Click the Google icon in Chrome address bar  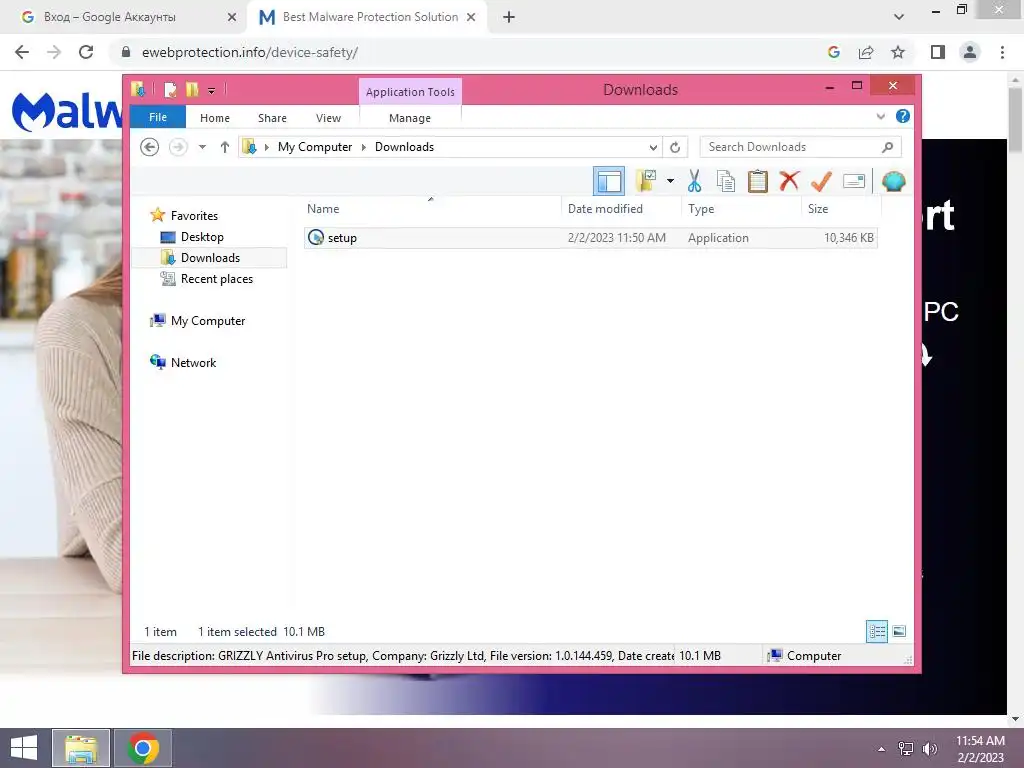834,52
